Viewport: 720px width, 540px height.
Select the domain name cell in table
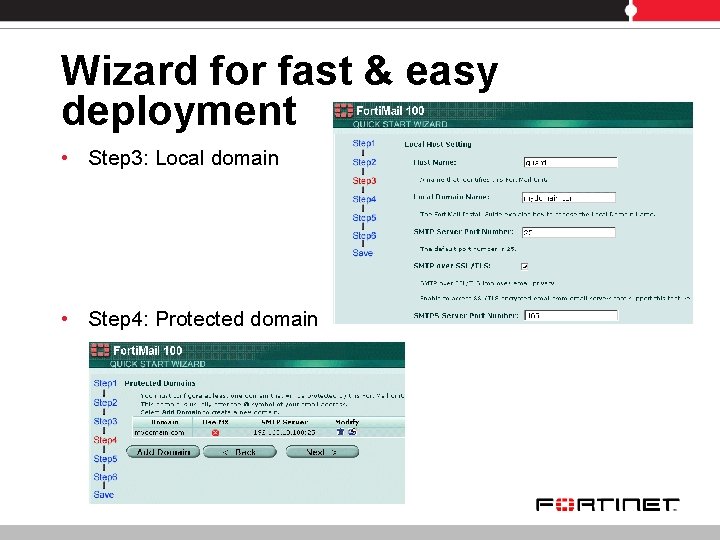pos(159,433)
